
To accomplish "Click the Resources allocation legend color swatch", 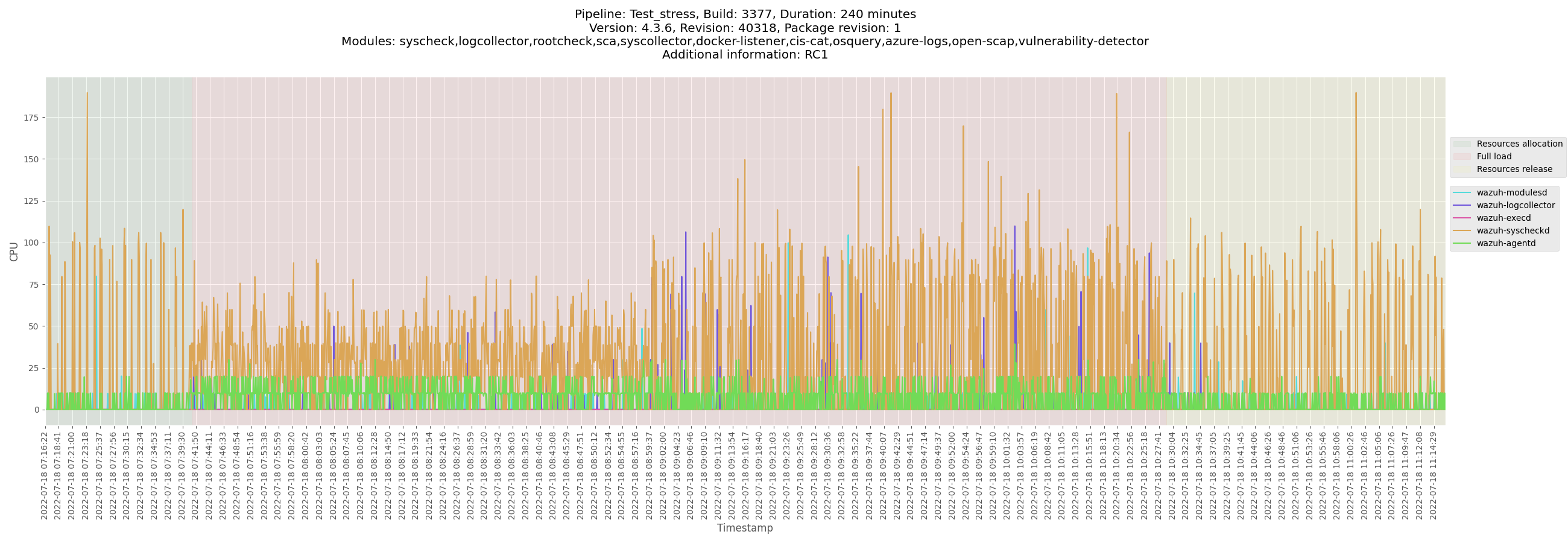I will point(1461,144).
